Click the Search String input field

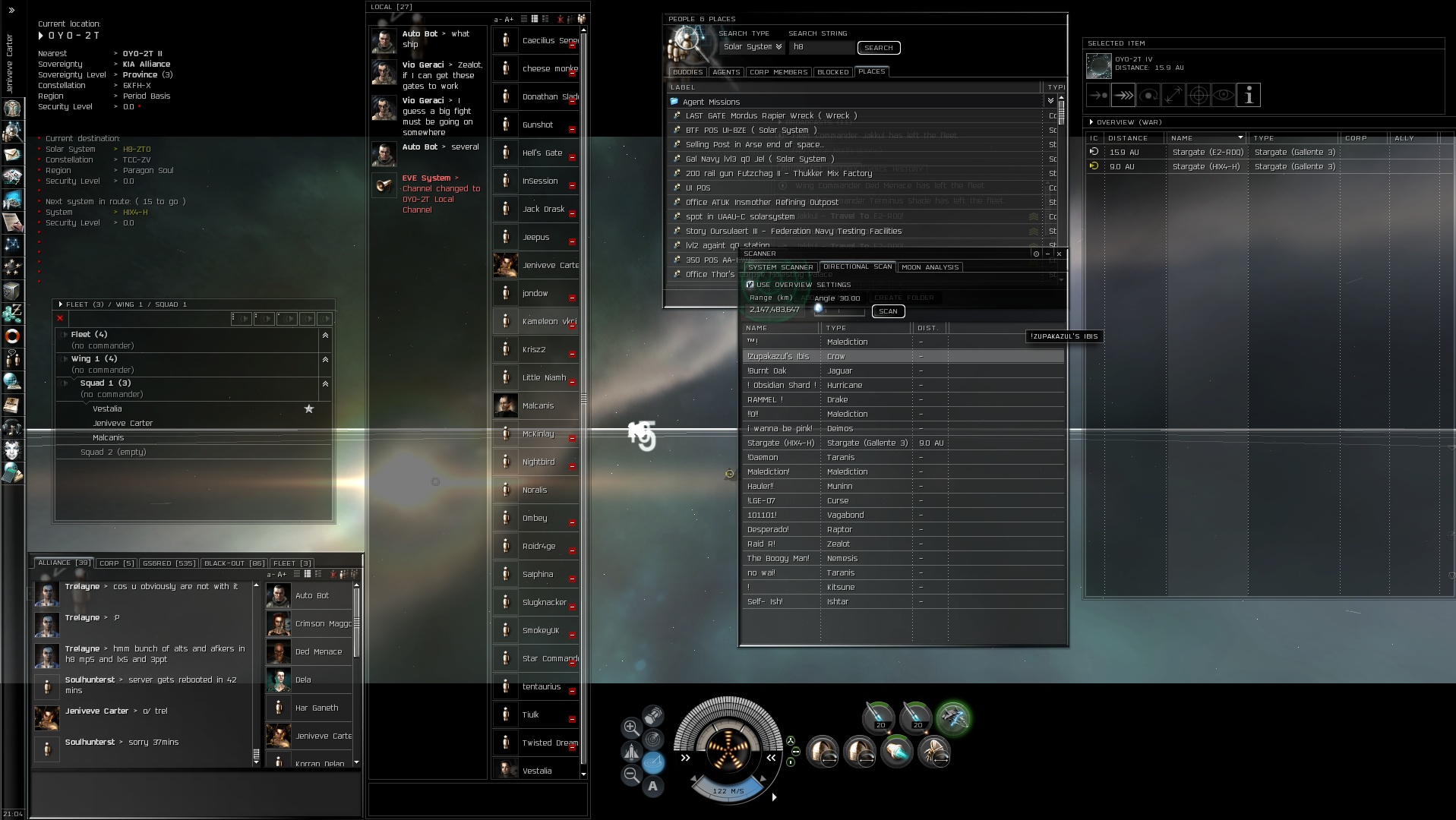(x=822, y=47)
